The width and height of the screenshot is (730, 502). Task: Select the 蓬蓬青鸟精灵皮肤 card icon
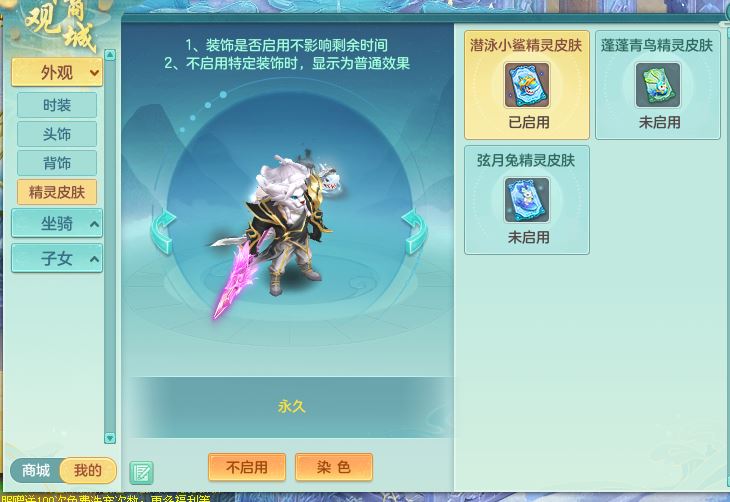658,85
